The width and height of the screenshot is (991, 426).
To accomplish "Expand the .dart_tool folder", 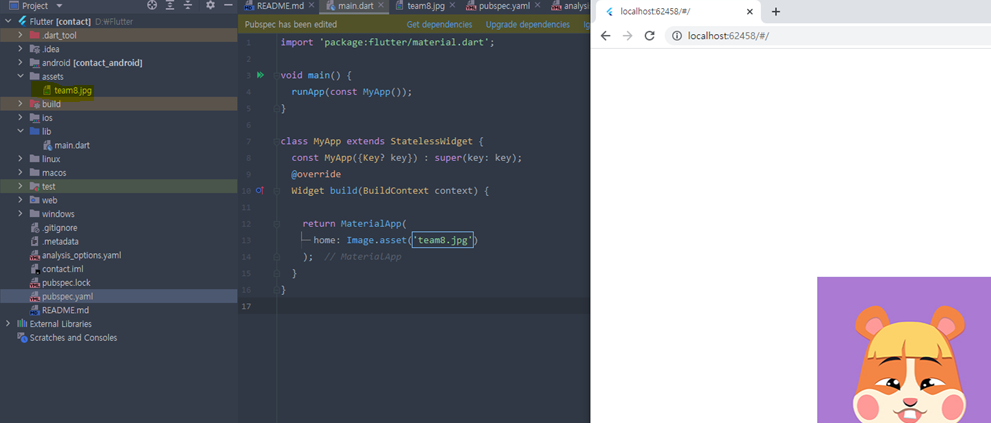I will tap(21, 35).
